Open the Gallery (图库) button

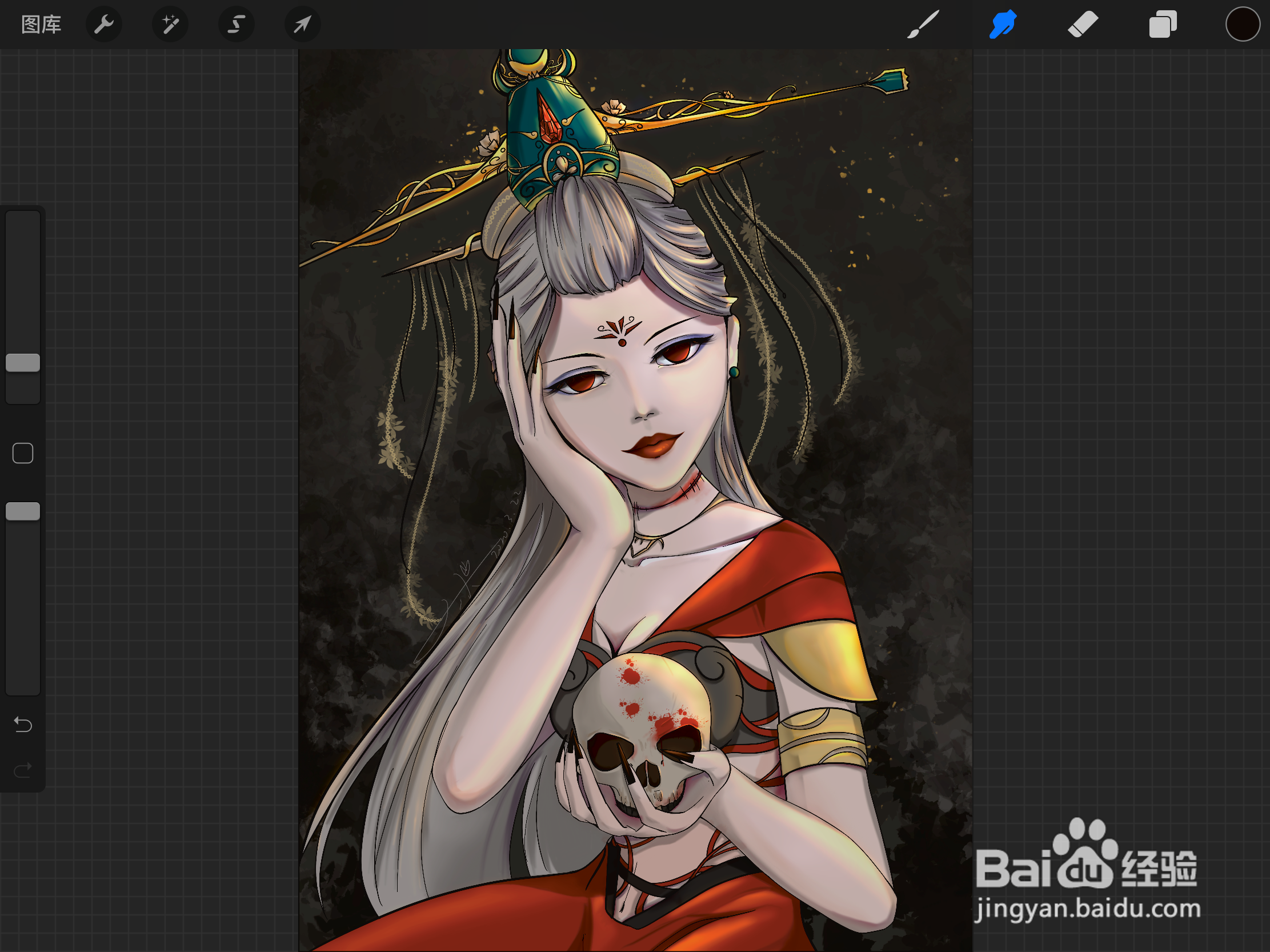[x=41, y=25]
